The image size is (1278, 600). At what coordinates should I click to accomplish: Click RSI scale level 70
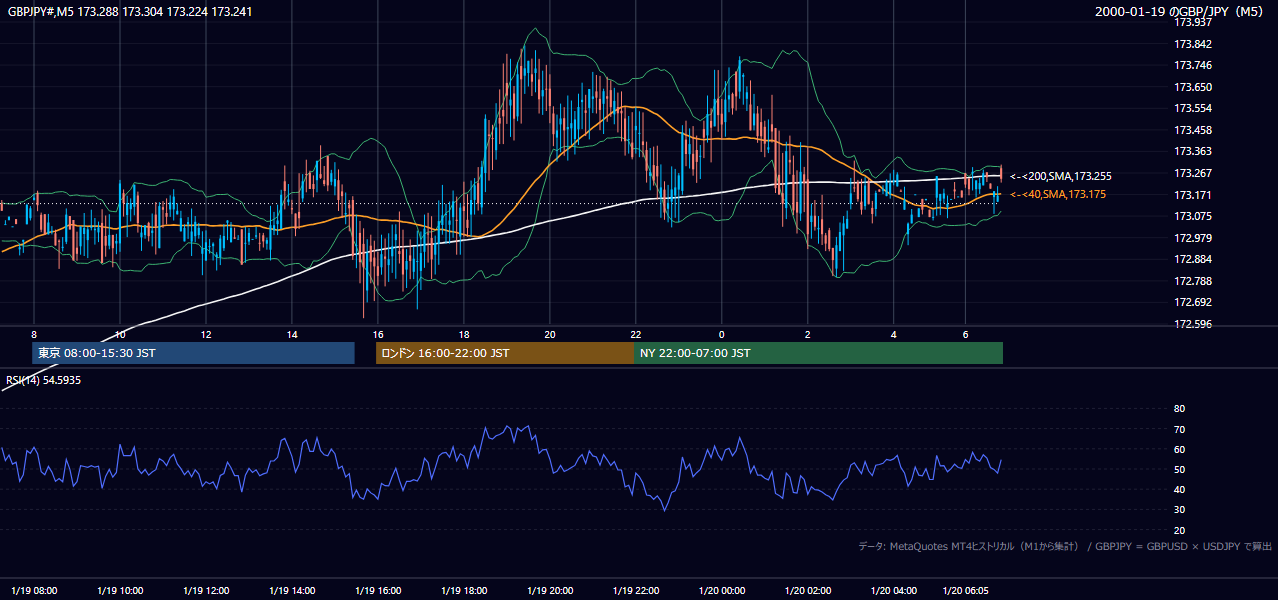point(1179,429)
